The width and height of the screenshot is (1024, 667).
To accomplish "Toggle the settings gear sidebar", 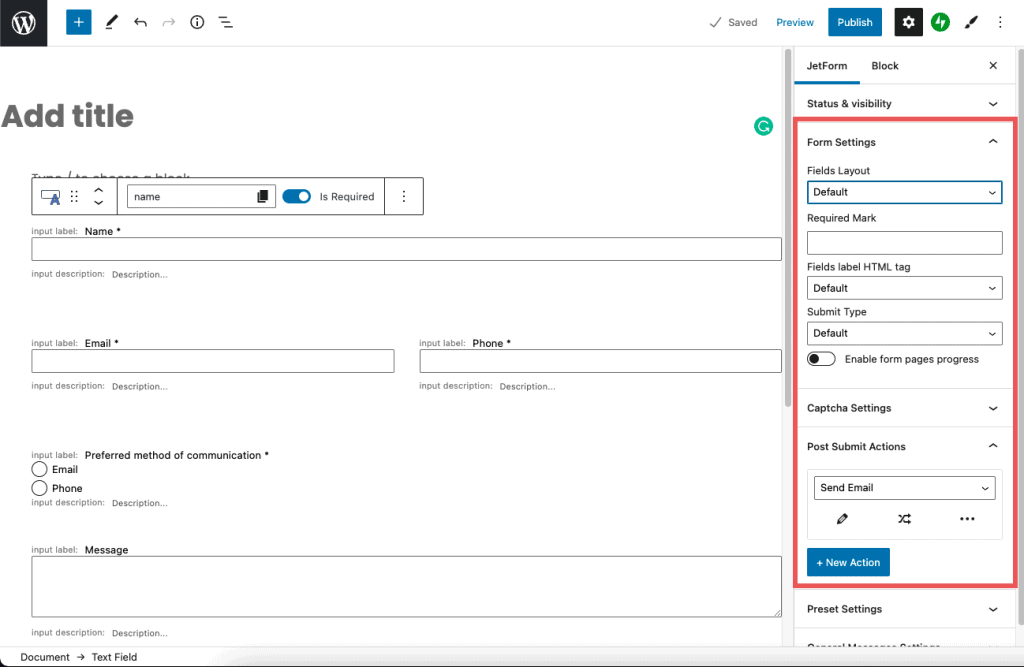I will tap(908, 22).
